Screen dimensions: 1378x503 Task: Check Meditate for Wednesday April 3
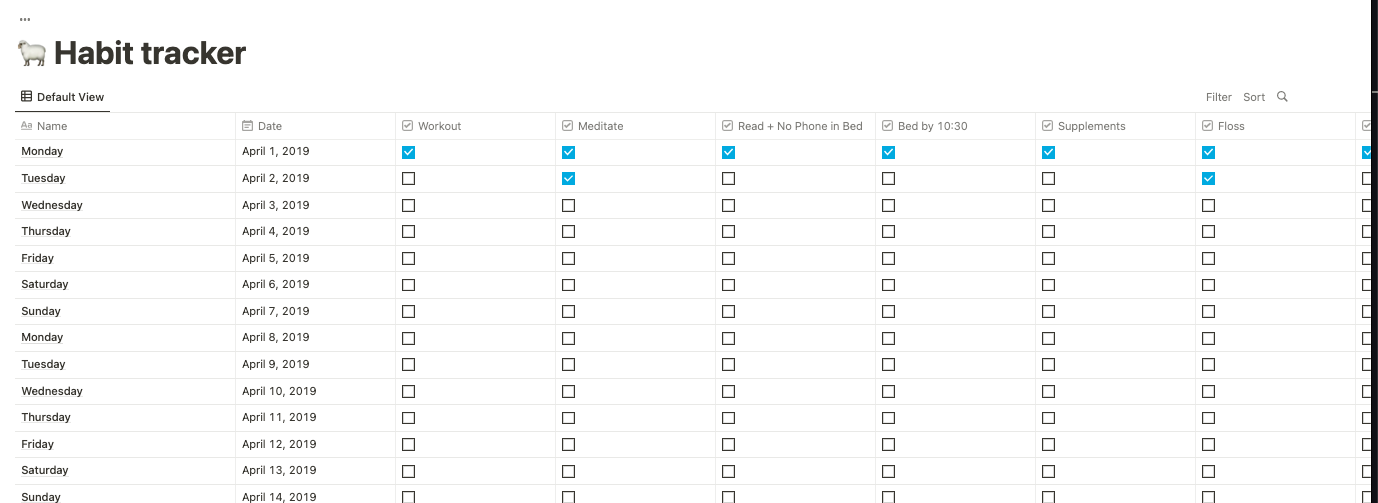568,205
